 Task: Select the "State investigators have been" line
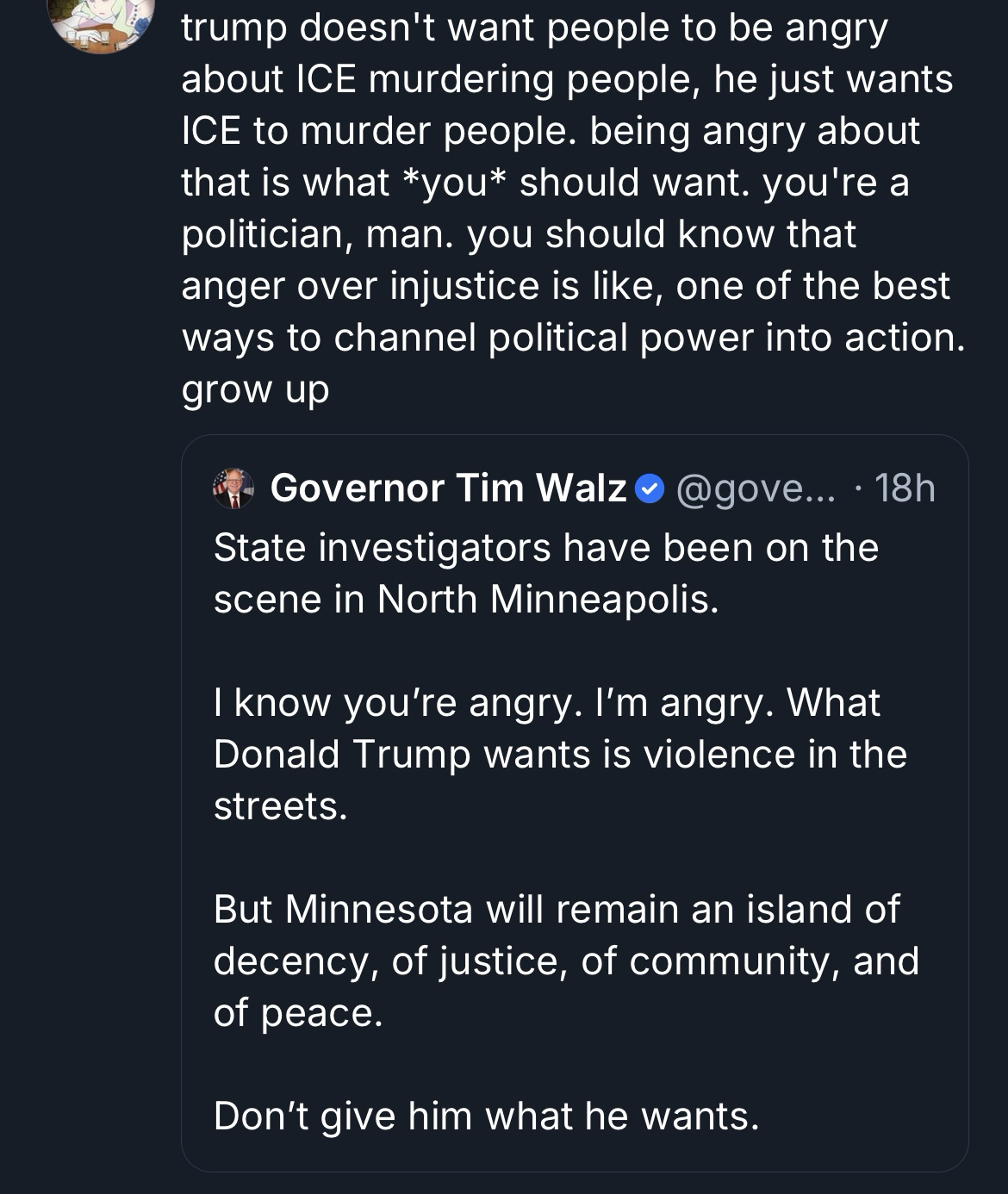(545, 548)
